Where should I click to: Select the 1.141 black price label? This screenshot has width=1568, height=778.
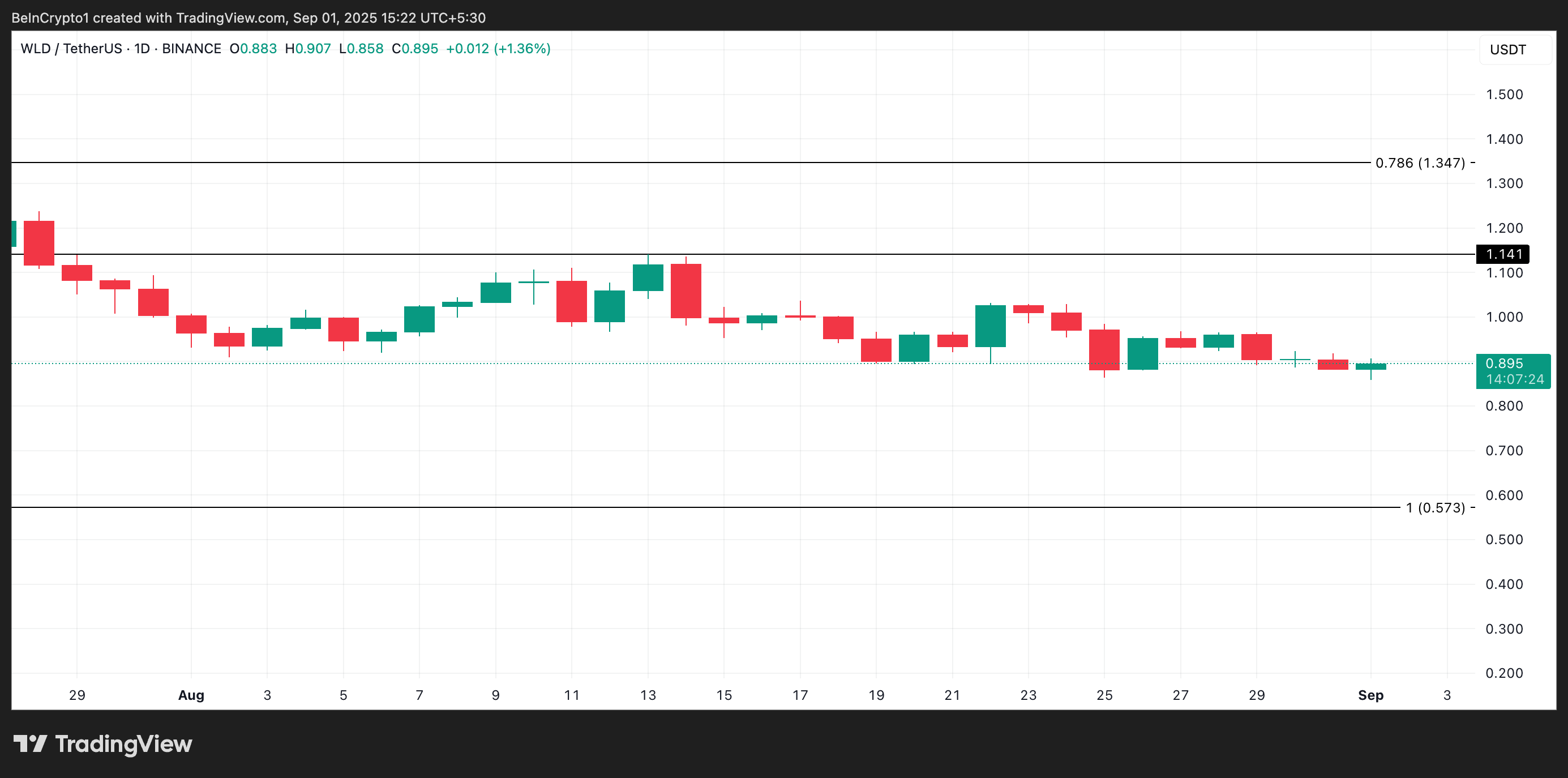click(1502, 254)
